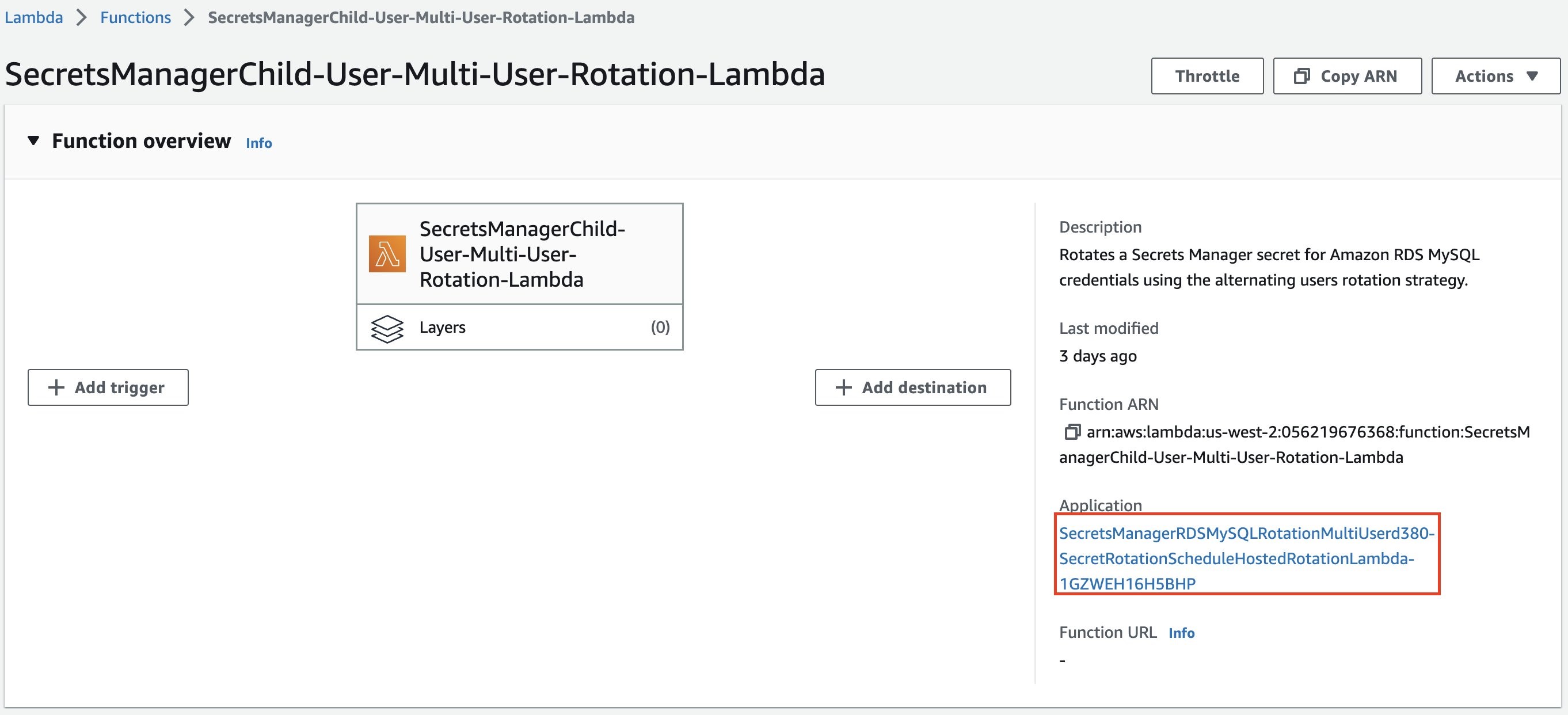Collapse the Function overview section
1568x715 pixels.
point(33,140)
